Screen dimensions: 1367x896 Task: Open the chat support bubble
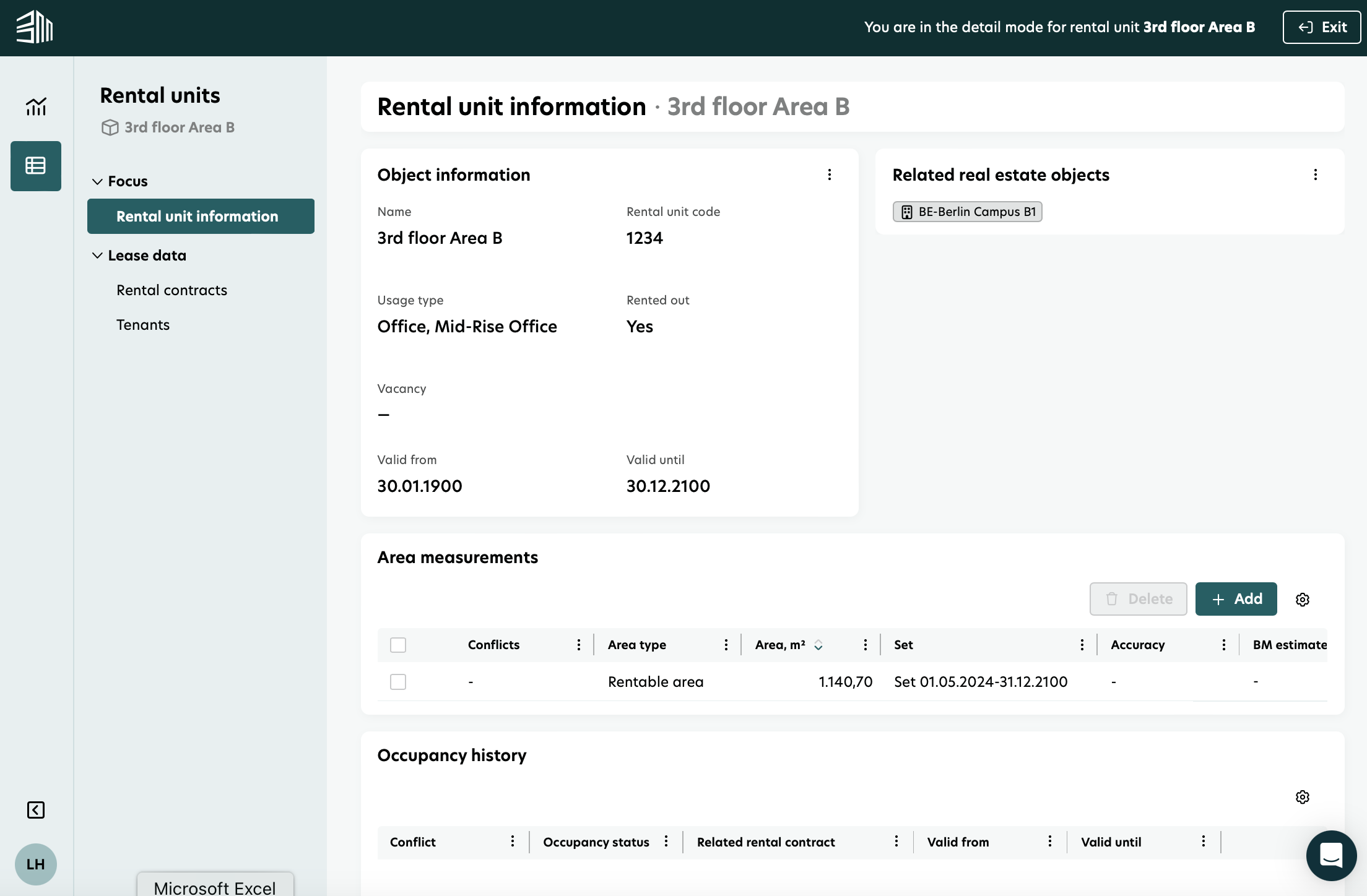pos(1330,855)
